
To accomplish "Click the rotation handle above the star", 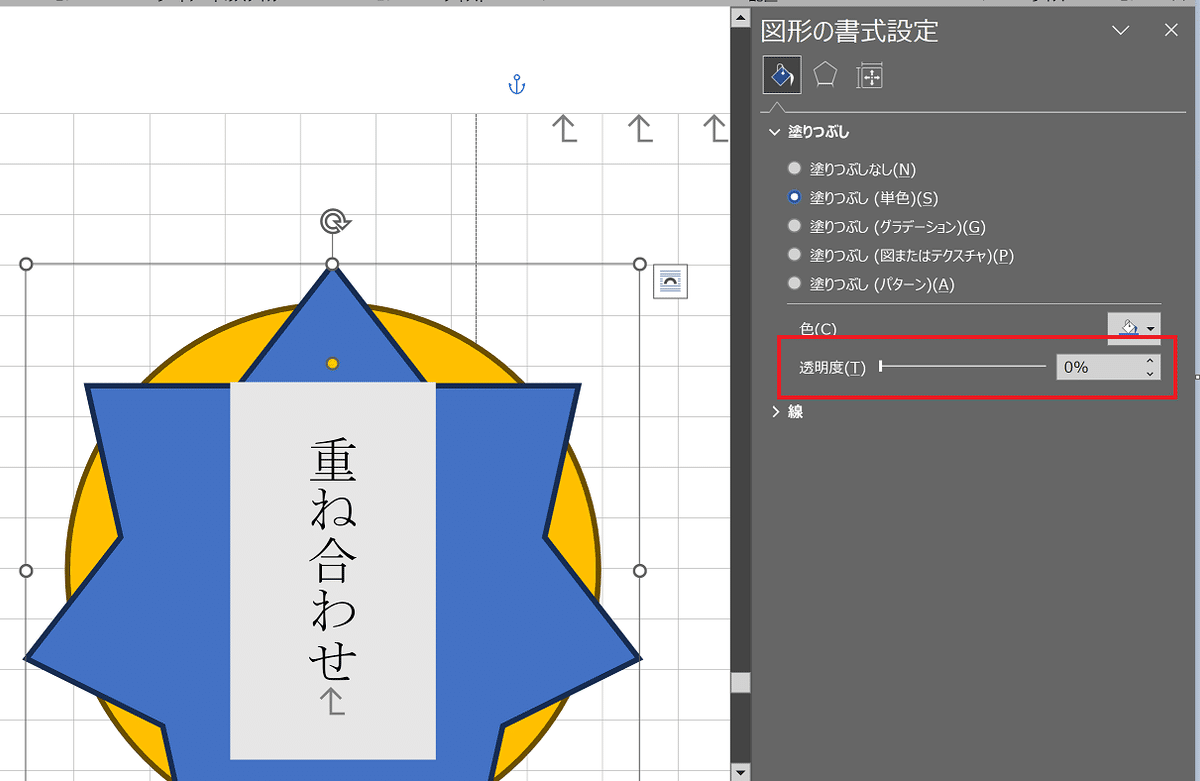I will (333, 221).
